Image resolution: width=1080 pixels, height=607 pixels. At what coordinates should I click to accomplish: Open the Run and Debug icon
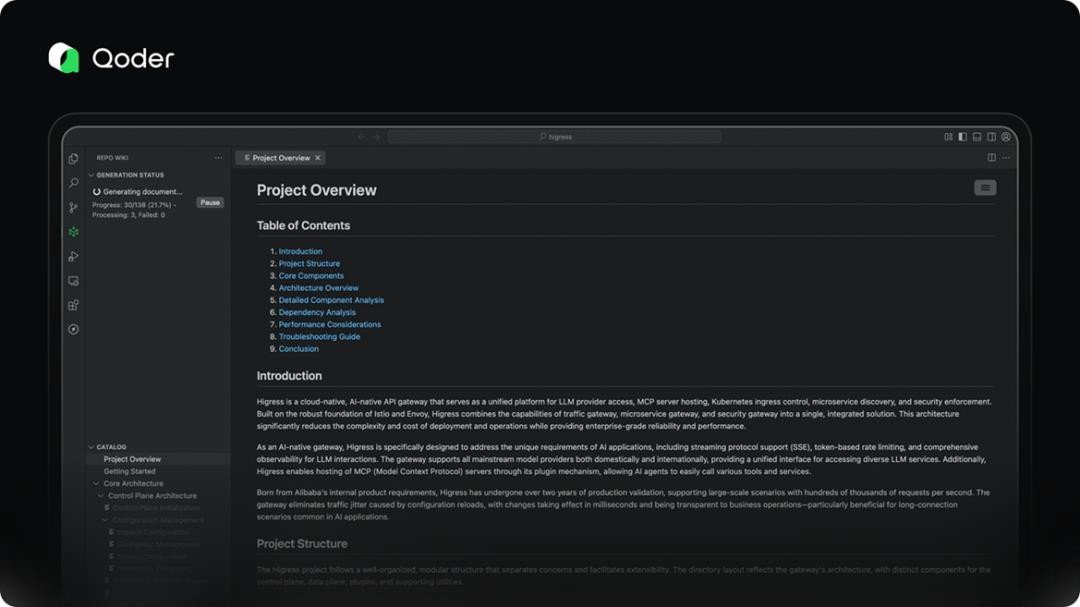[x=73, y=256]
